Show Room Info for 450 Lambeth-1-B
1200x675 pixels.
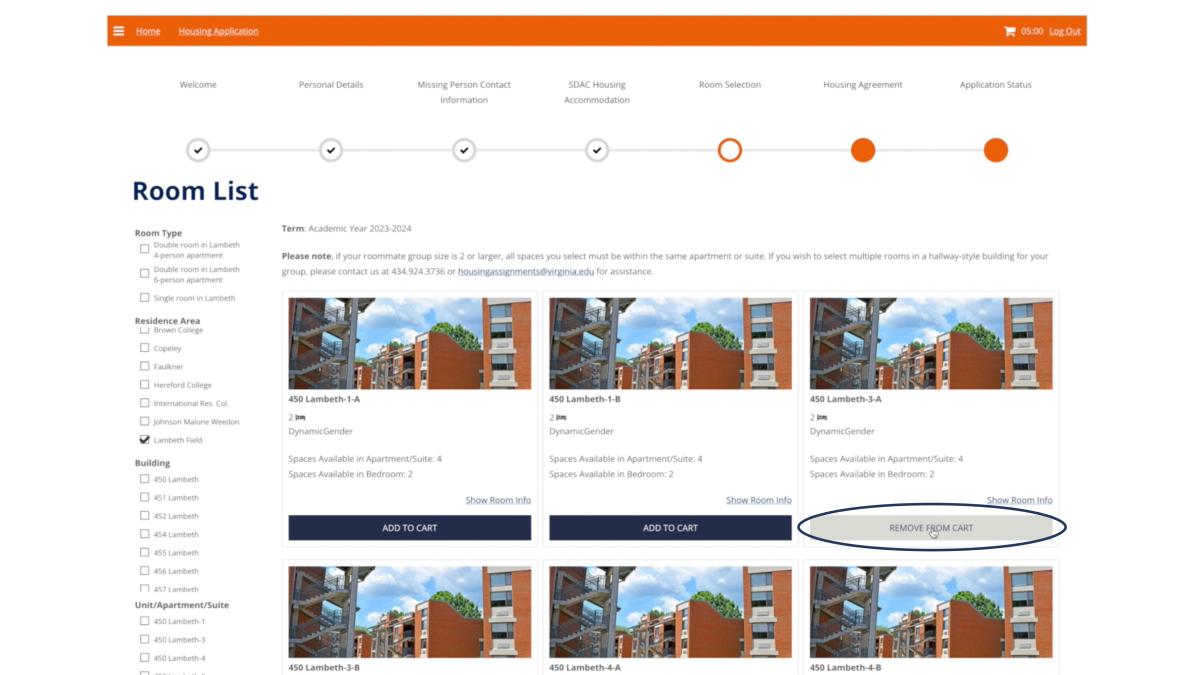click(x=759, y=500)
